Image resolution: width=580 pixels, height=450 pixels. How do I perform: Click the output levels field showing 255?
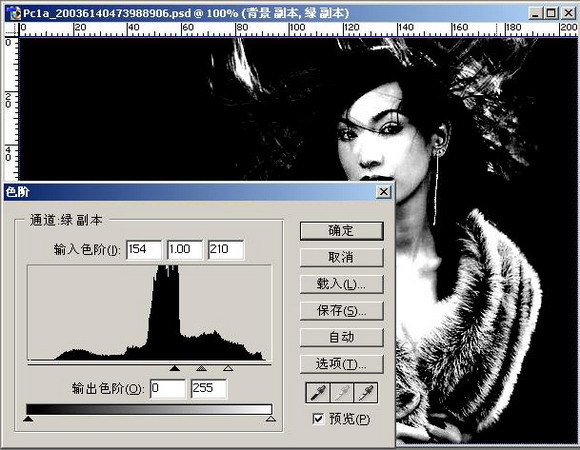pyautogui.click(x=209, y=389)
